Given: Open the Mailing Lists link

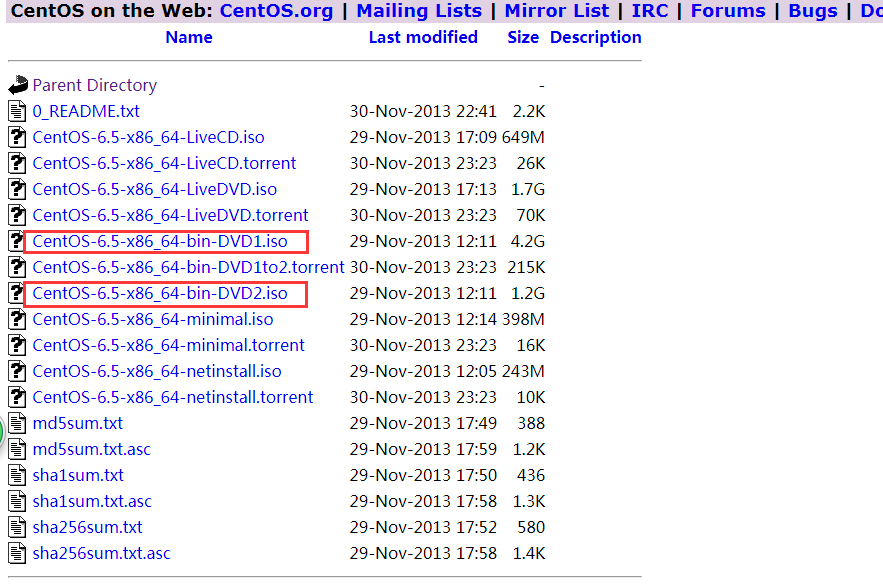Looking at the screenshot, I should [419, 11].
